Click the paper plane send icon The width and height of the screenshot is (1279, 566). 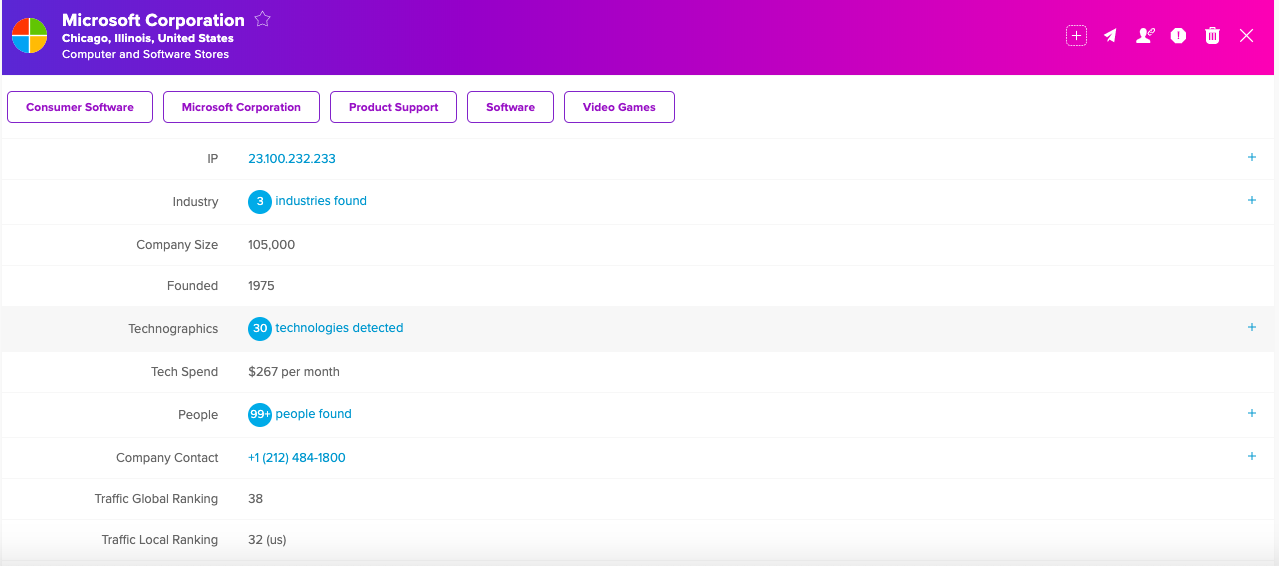(1110, 36)
